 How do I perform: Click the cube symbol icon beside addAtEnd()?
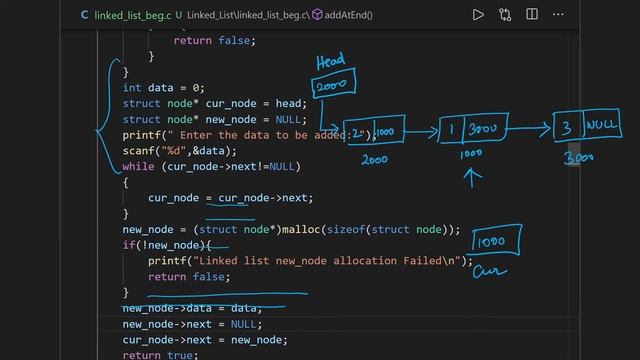pyautogui.click(x=317, y=15)
